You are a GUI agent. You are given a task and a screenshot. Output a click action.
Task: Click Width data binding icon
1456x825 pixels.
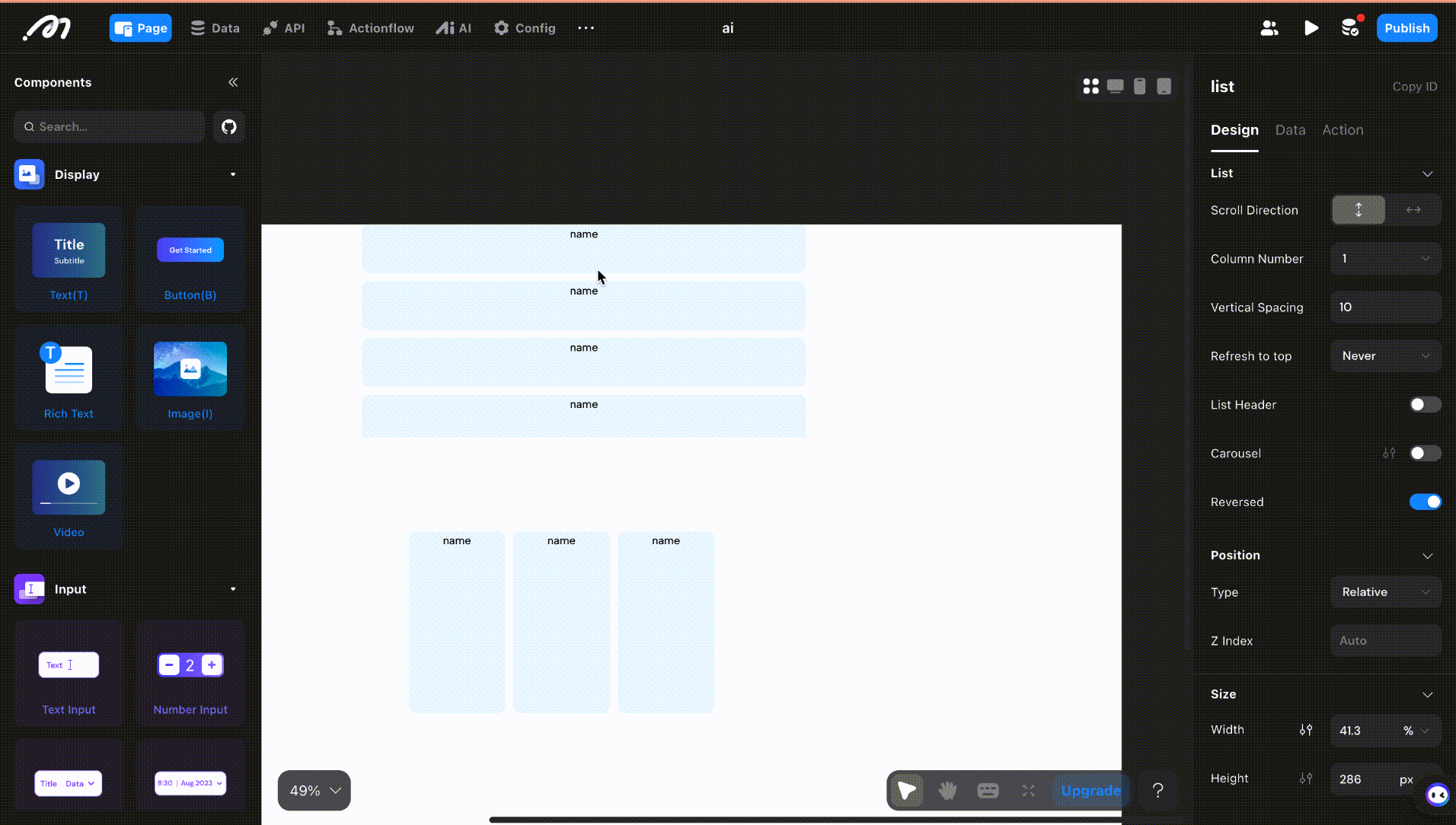pos(1306,730)
